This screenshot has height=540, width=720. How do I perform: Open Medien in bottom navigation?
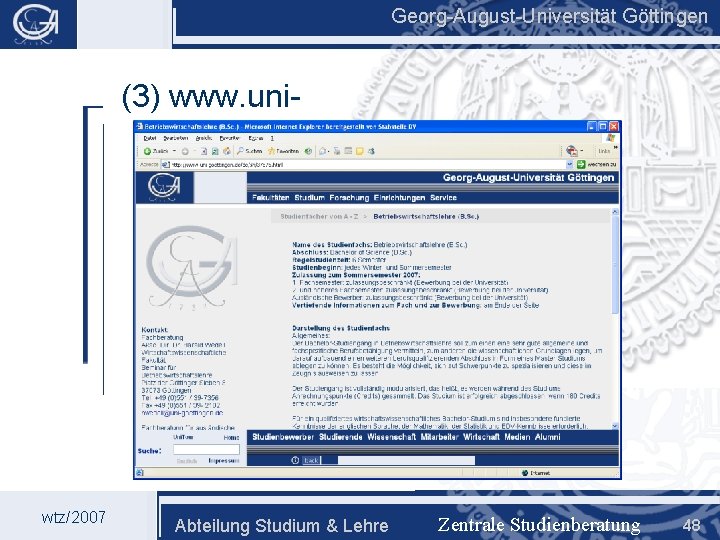click(517, 437)
